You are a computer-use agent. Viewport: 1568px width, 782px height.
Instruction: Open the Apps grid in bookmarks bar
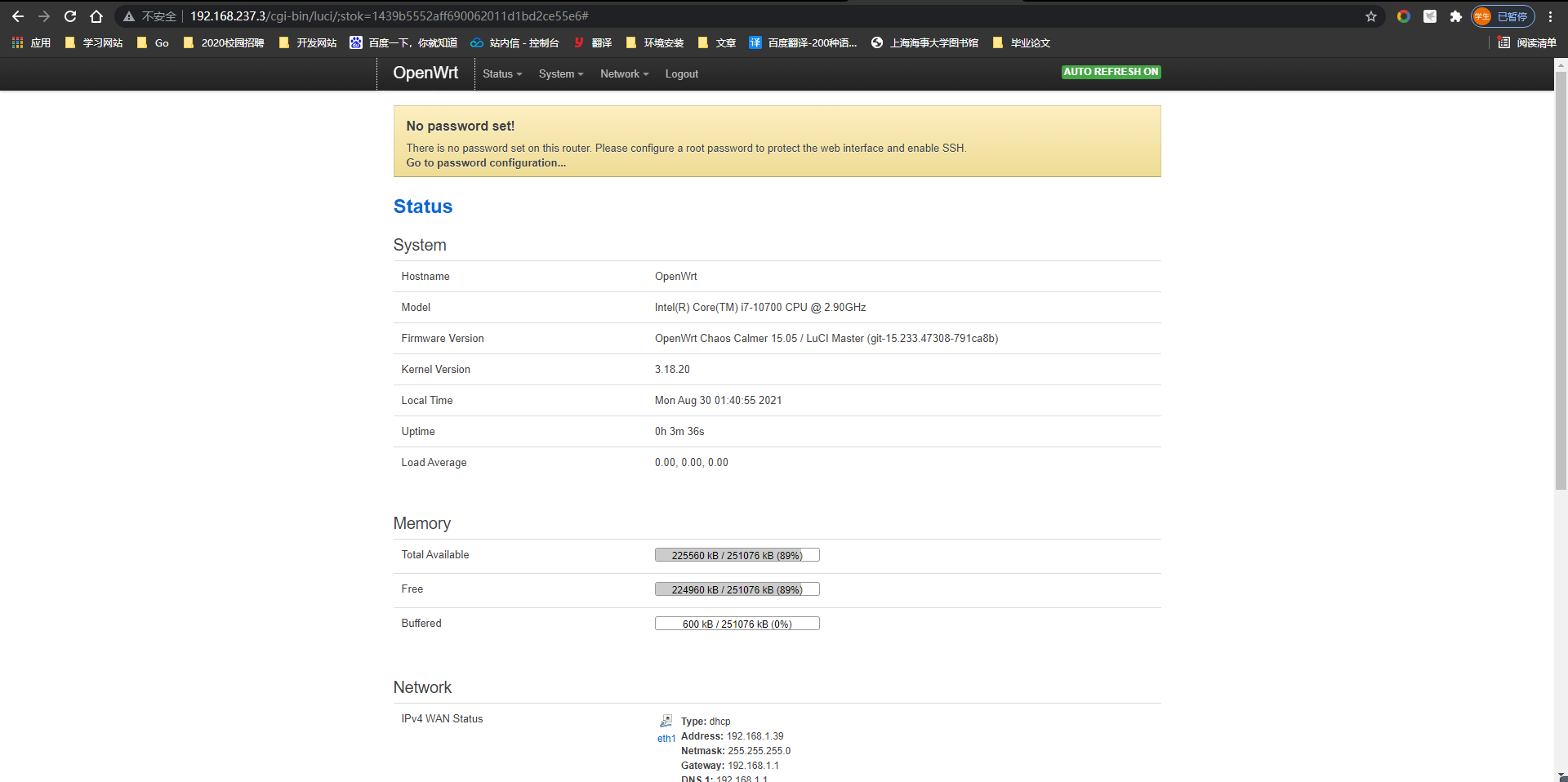pyautogui.click(x=31, y=42)
